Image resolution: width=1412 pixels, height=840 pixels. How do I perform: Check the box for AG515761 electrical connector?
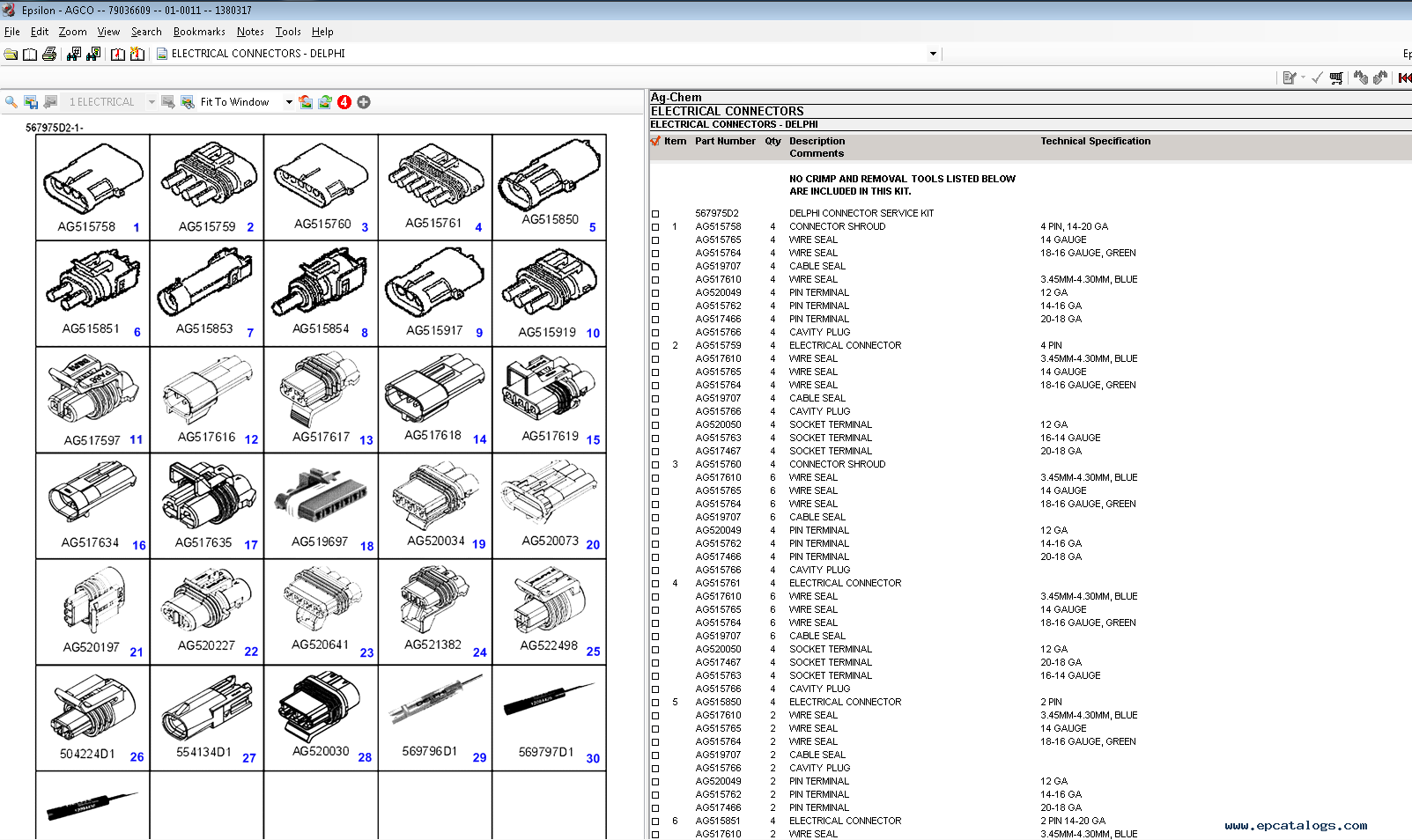655,584
